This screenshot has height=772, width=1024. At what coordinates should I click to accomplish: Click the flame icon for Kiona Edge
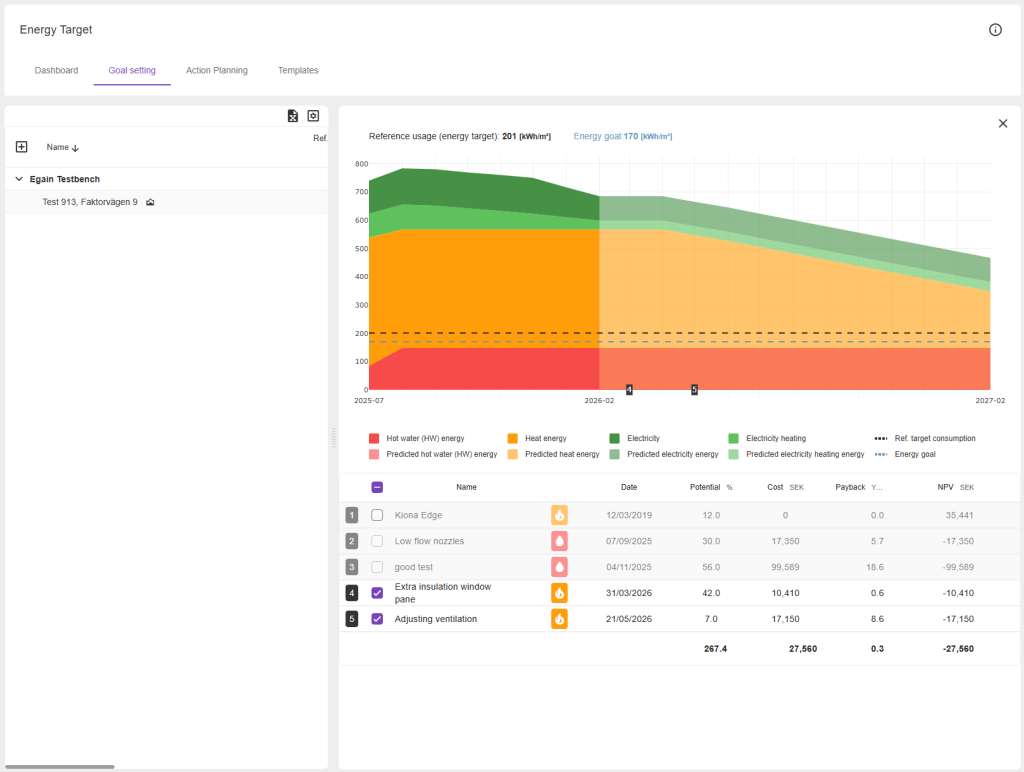click(559, 515)
